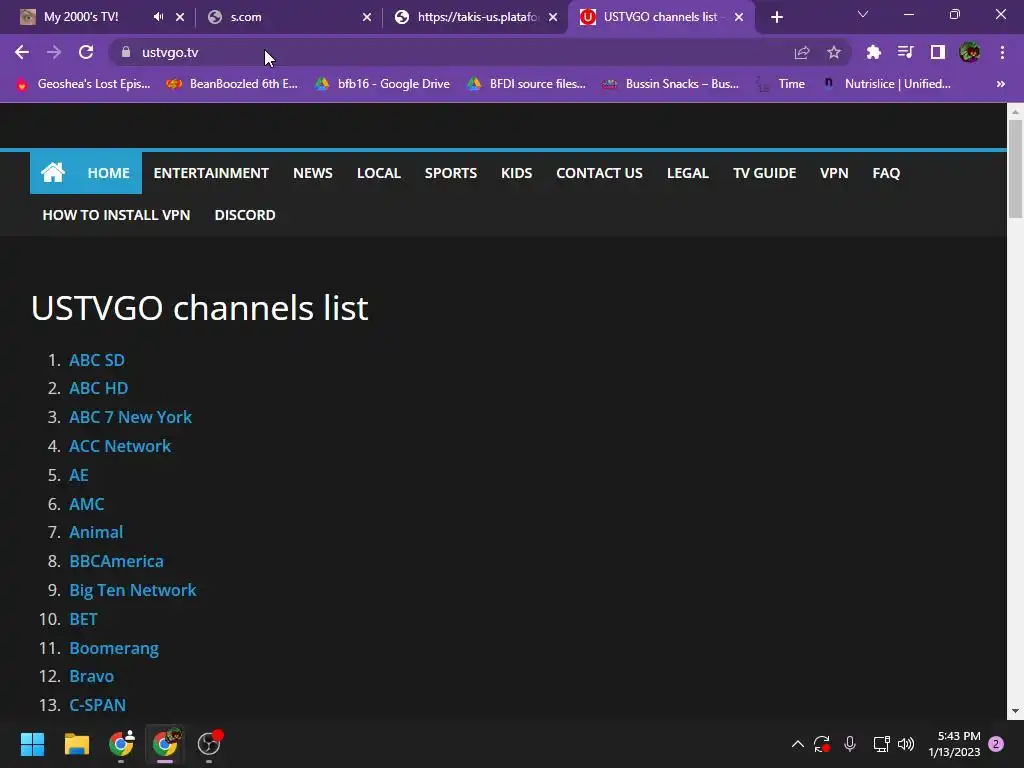Open the ABC HD channel link
This screenshot has width=1024, height=768.
tap(99, 388)
